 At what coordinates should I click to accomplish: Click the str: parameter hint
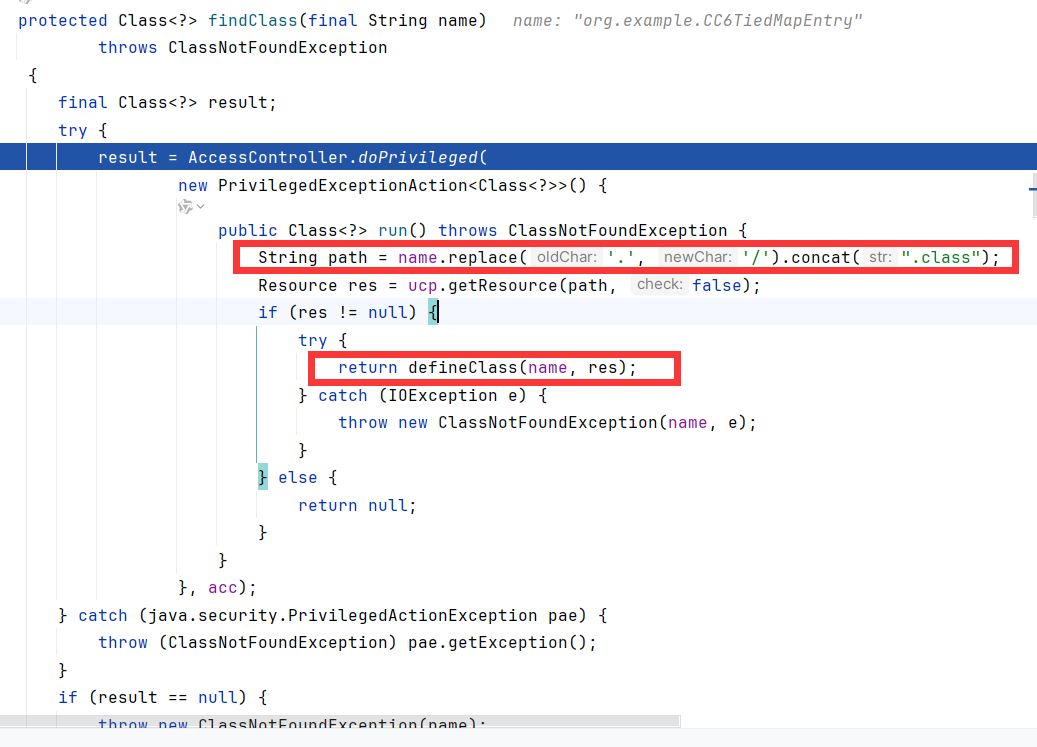point(880,257)
